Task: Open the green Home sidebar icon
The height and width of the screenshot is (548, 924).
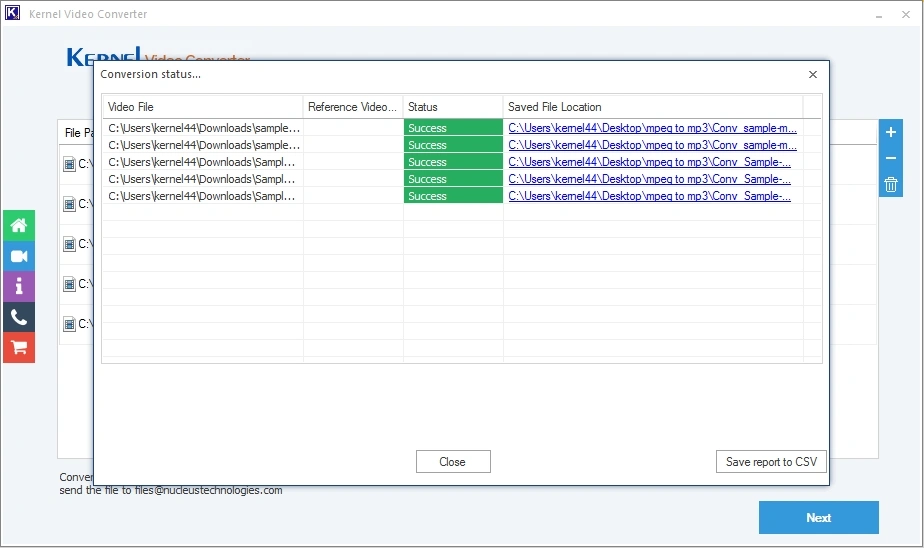Action: pyautogui.click(x=19, y=225)
